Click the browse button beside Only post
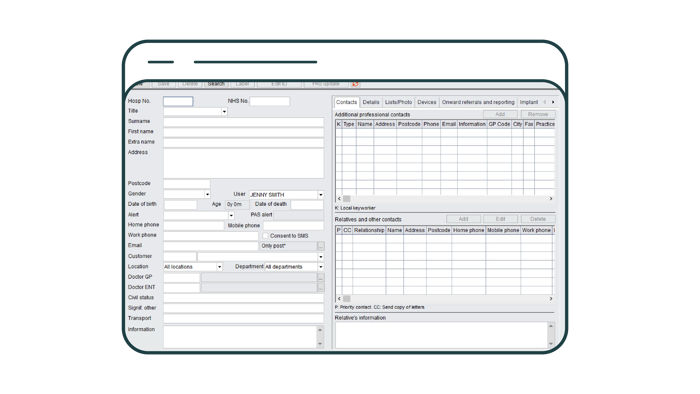The width and height of the screenshot is (700, 394). (x=321, y=246)
